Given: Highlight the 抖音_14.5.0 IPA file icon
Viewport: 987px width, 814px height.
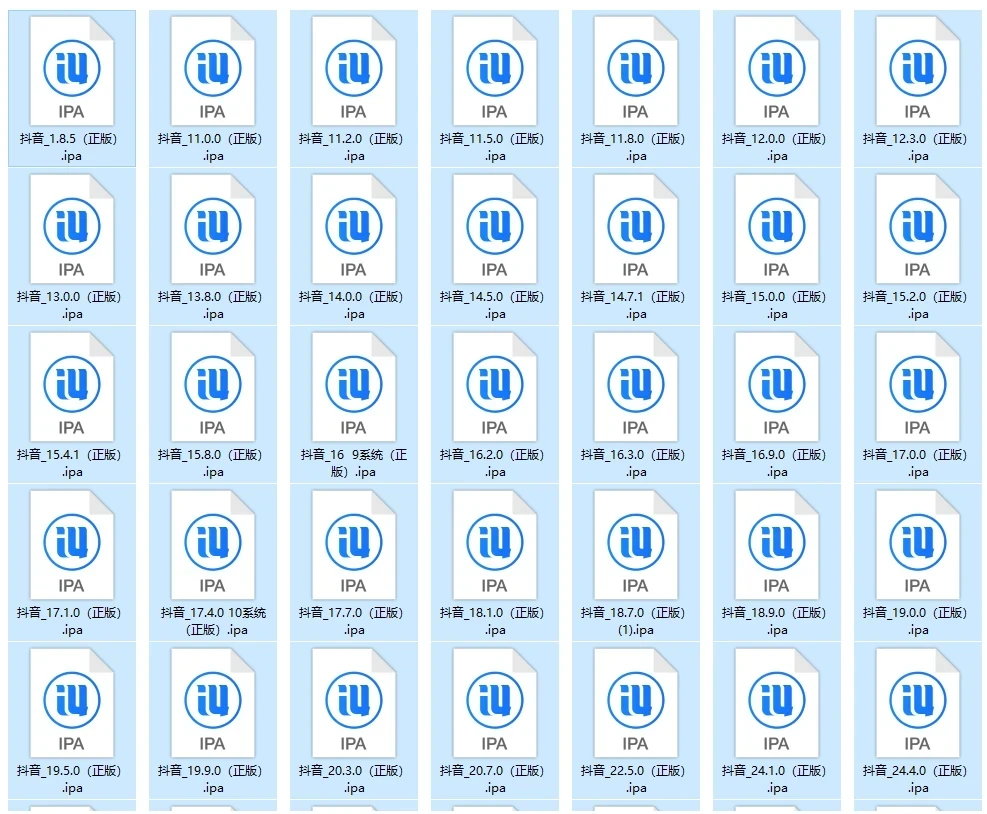Looking at the screenshot, I should tap(495, 229).
